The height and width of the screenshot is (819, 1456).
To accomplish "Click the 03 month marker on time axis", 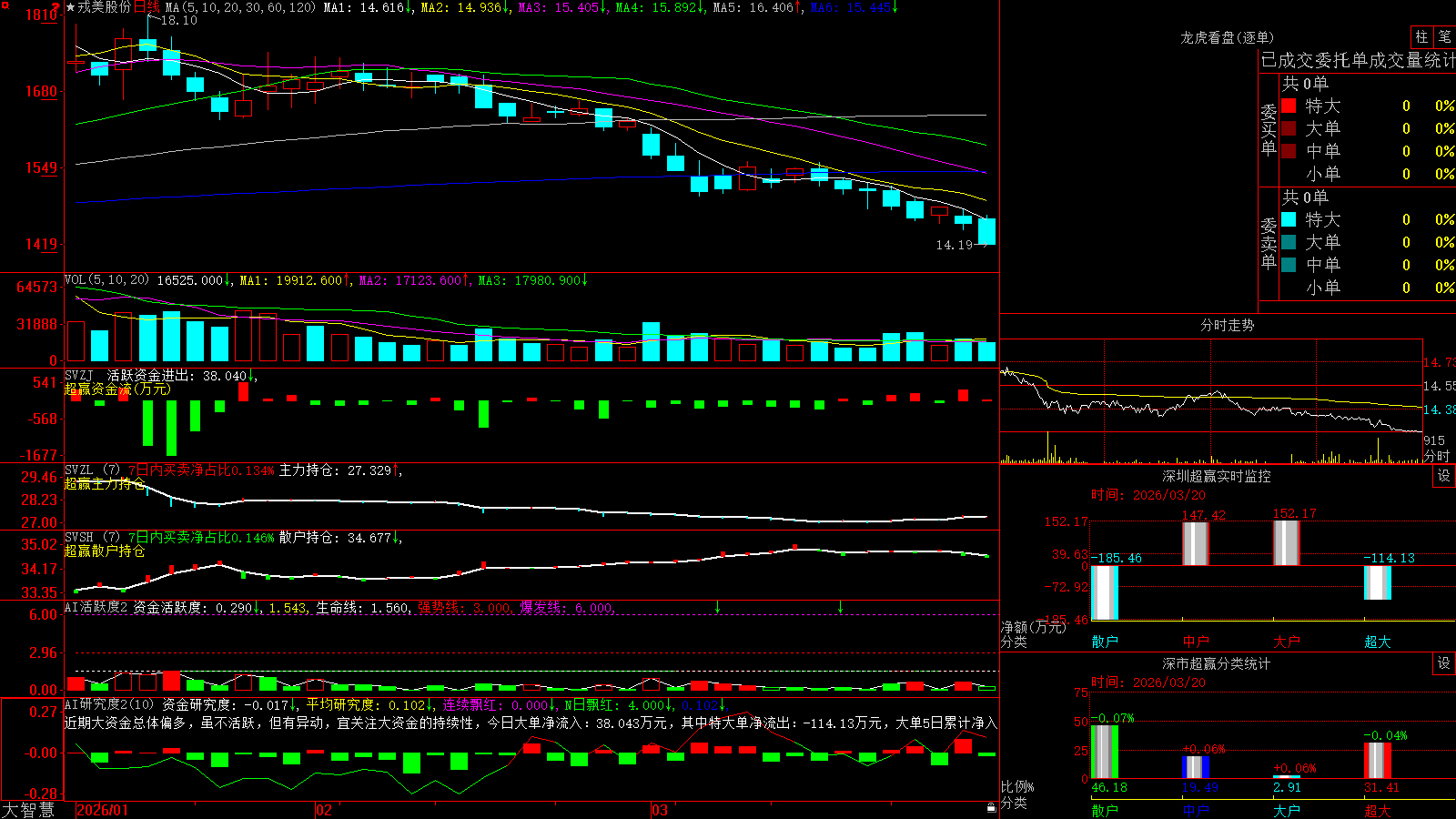I will click(660, 810).
